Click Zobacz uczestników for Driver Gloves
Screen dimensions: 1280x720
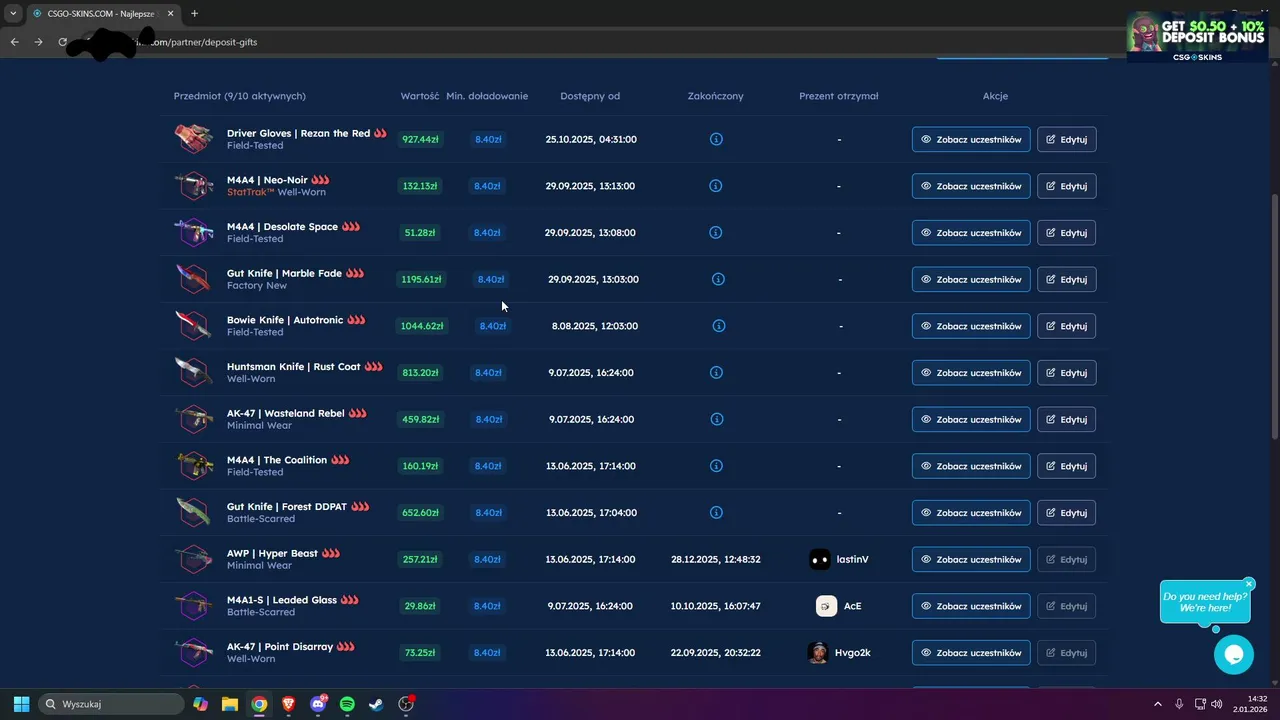click(971, 139)
